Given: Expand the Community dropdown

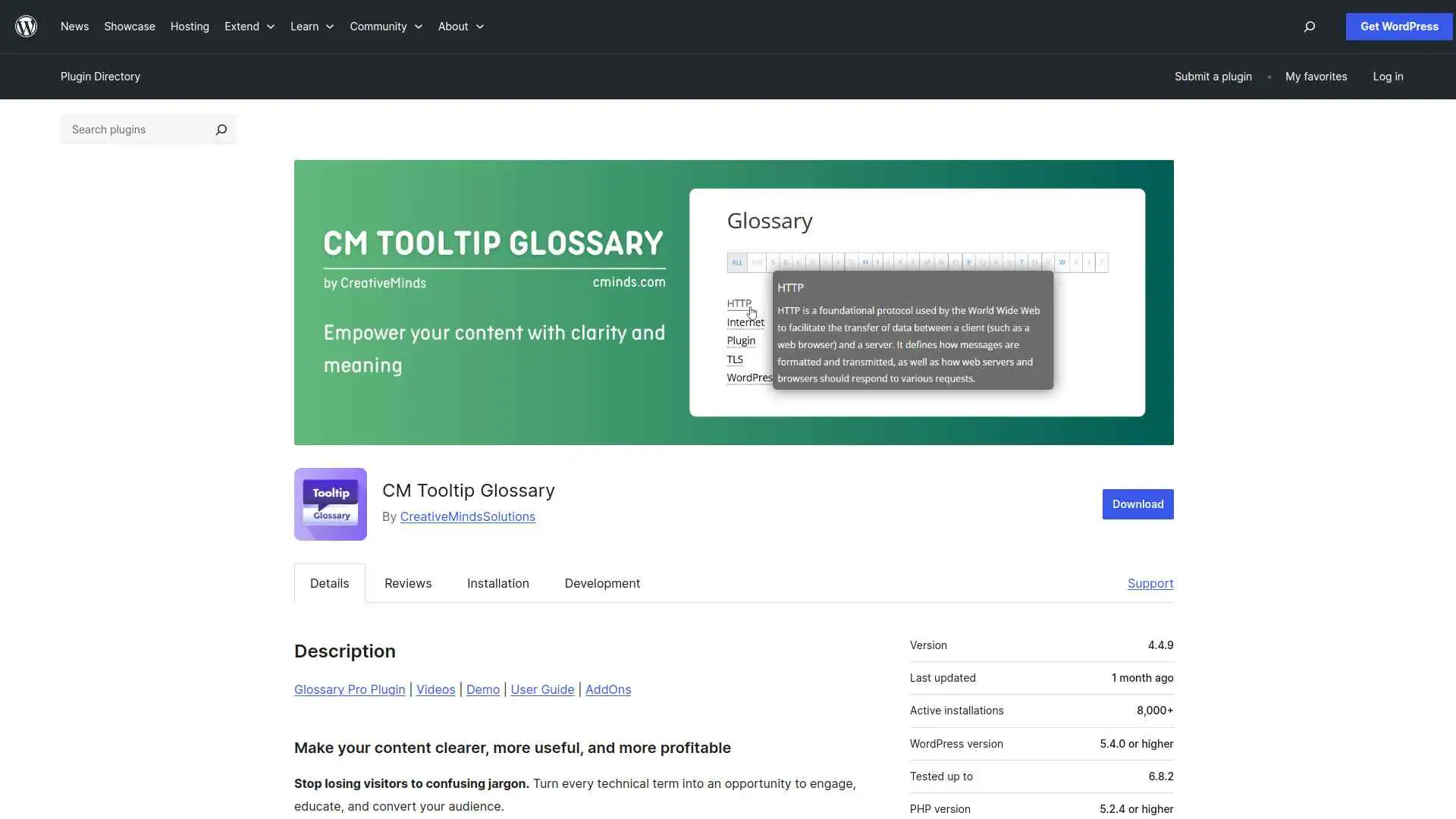Looking at the screenshot, I should tap(385, 27).
